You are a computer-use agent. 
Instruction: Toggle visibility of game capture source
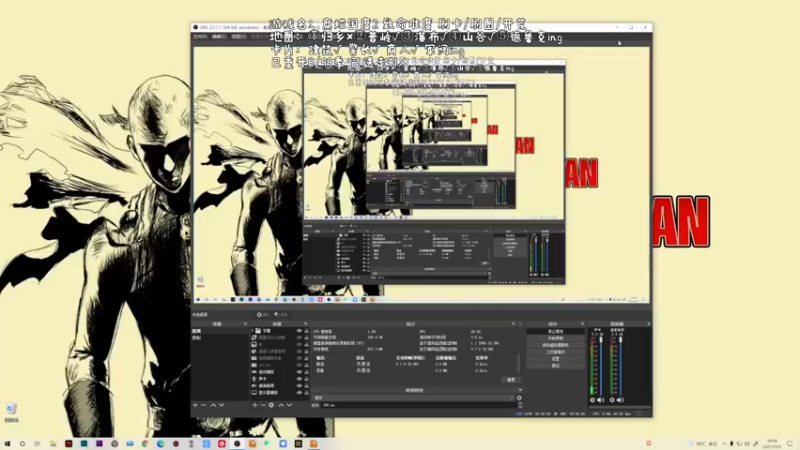[299, 372]
